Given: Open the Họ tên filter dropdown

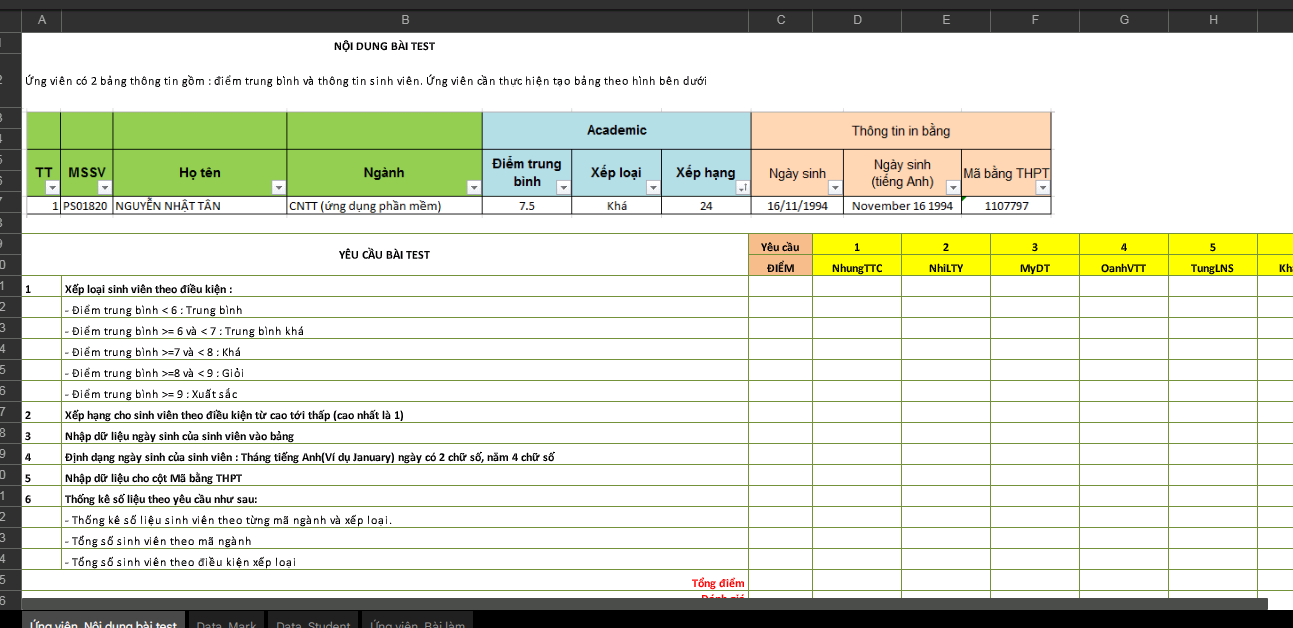Looking at the screenshot, I should (278, 188).
